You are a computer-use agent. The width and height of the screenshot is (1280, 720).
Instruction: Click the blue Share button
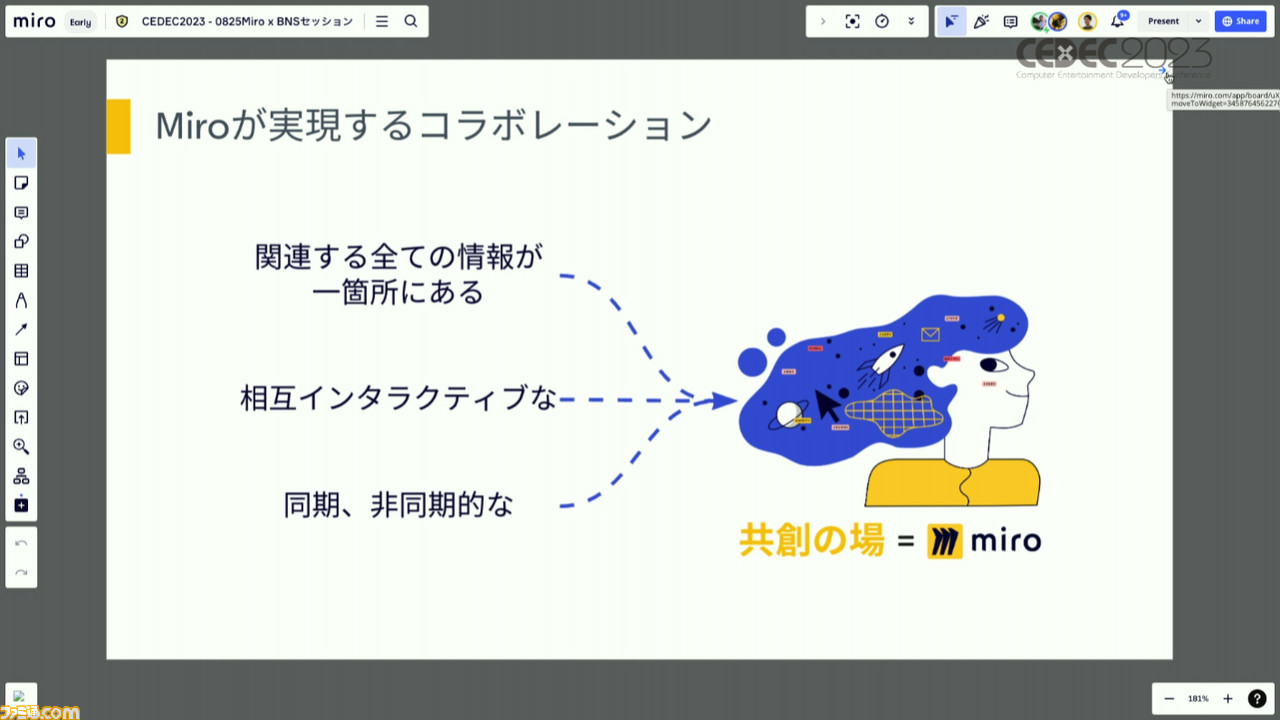(1241, 21)
